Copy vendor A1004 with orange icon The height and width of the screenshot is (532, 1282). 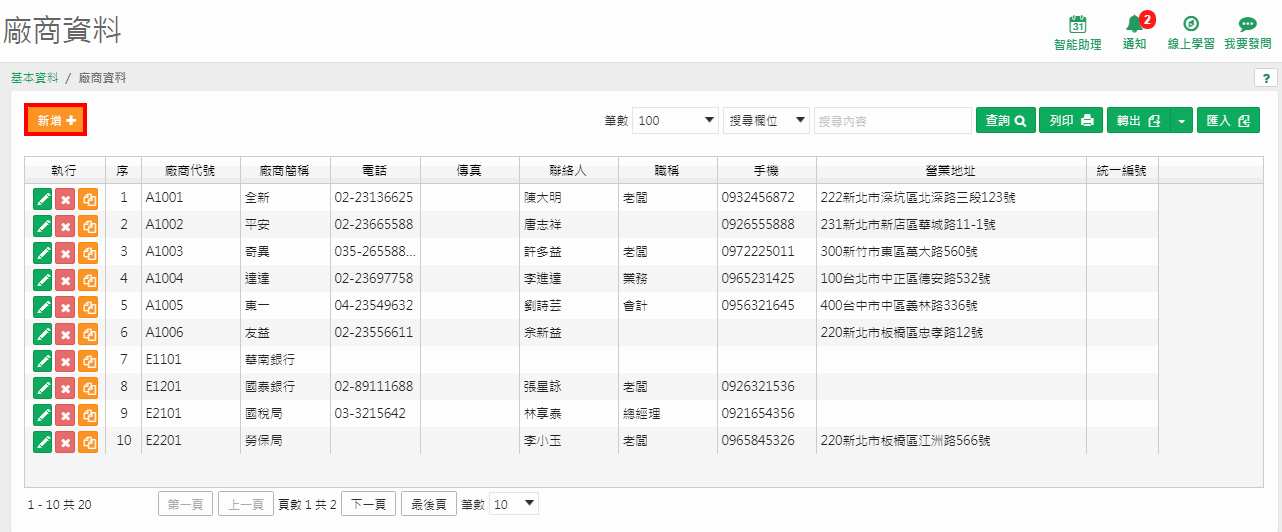88,279
